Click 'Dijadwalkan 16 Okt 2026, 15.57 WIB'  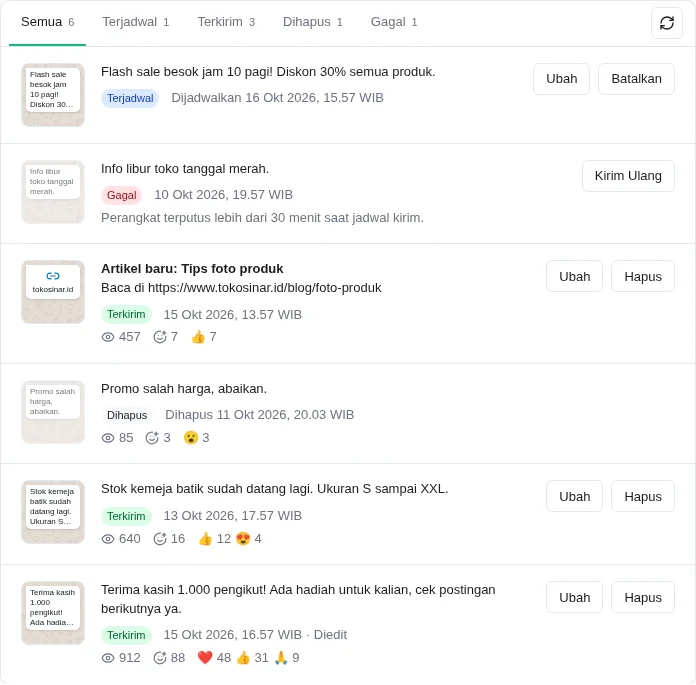coord(277,98)
